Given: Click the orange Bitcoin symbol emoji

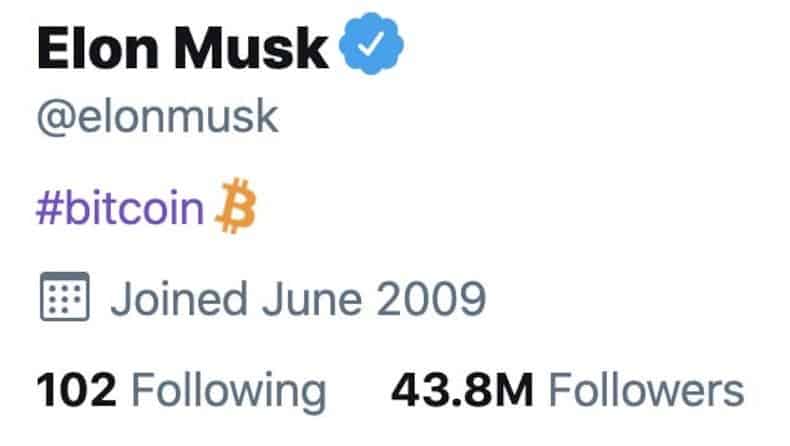Looking at the screenshot, I should (236, 206).
